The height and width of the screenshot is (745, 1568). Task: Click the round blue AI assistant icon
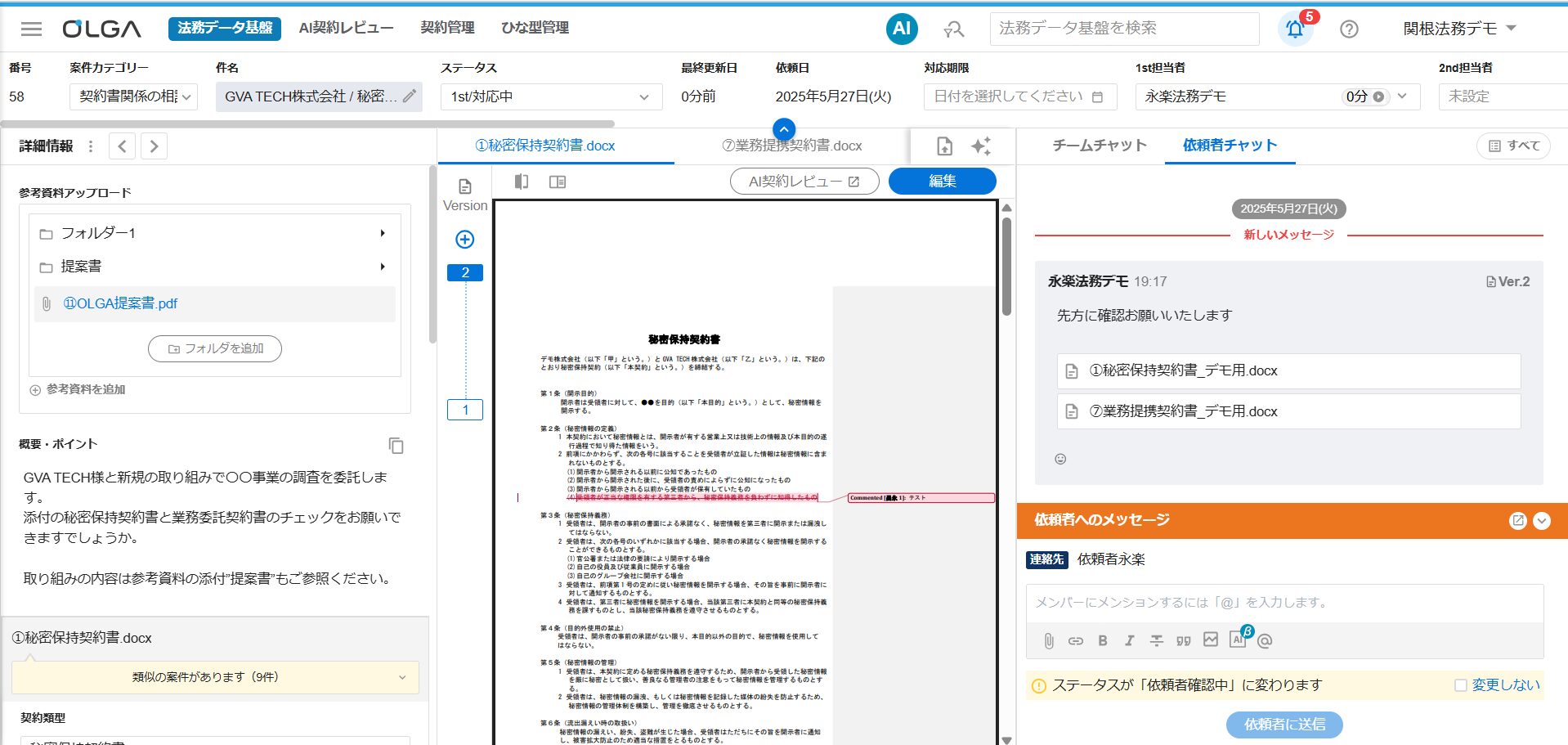click(x=901, y=29)
